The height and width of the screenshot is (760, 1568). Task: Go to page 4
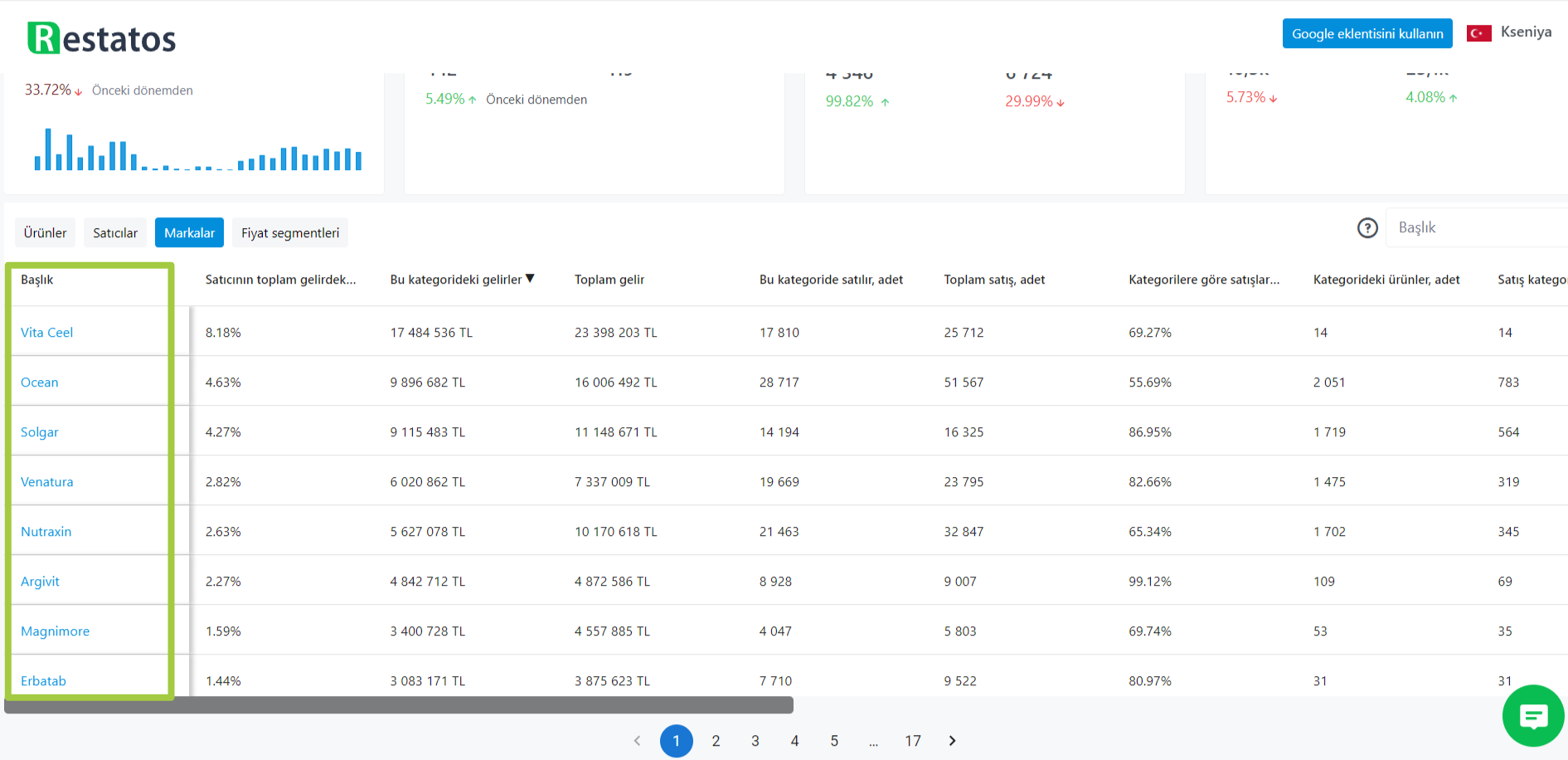[x=794, y=740]
